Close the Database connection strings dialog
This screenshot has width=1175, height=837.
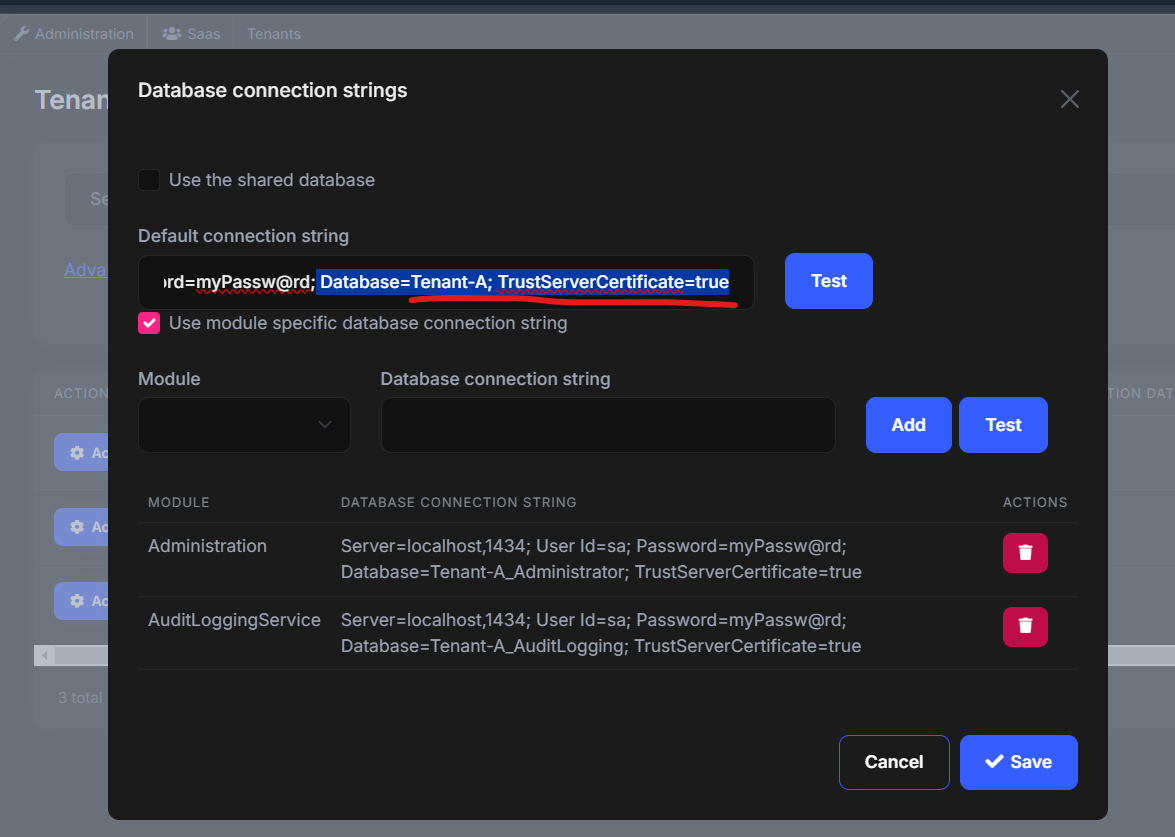click(1069, 99)
